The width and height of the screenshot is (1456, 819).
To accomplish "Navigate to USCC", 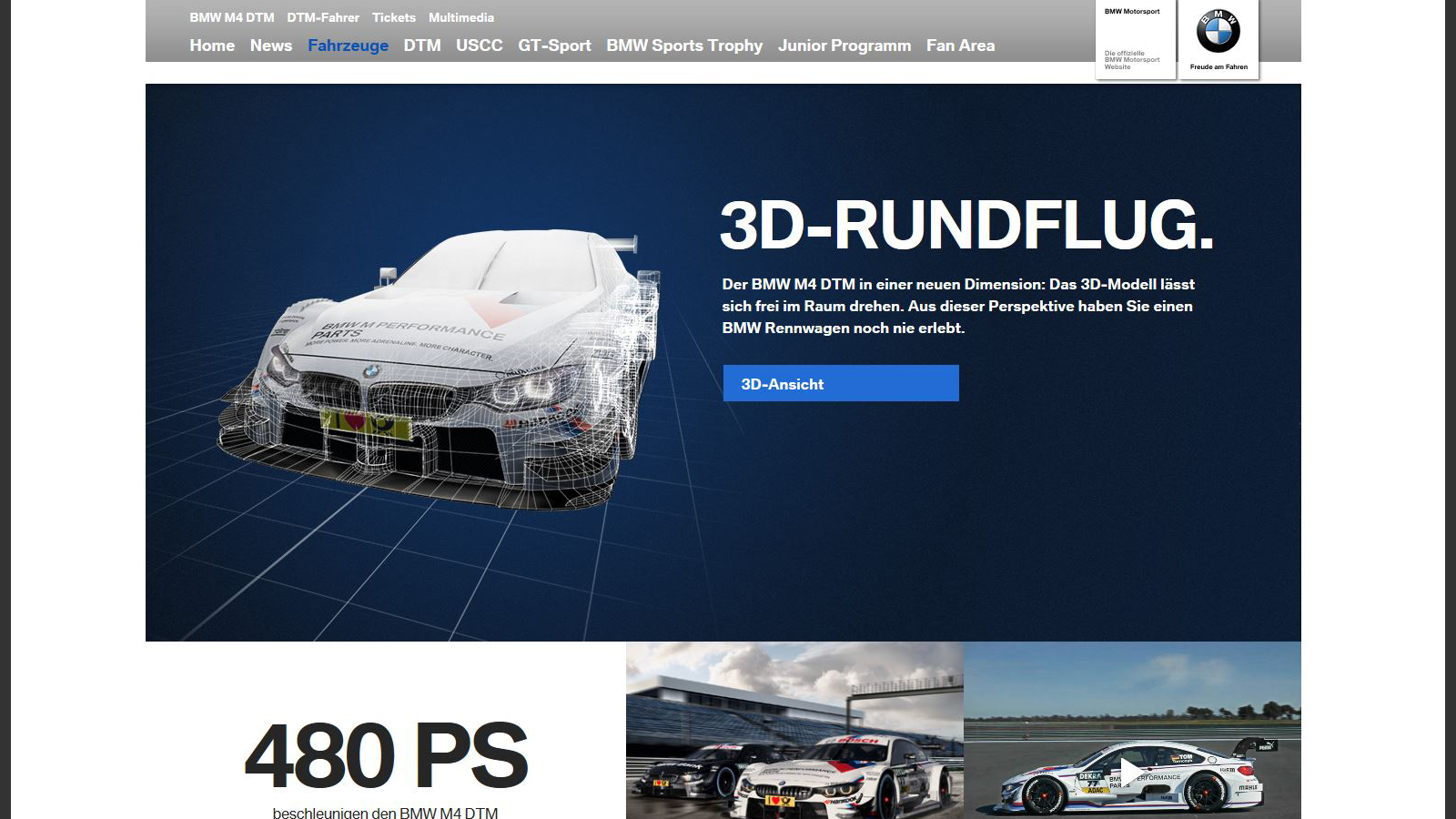I will (480, 45).
